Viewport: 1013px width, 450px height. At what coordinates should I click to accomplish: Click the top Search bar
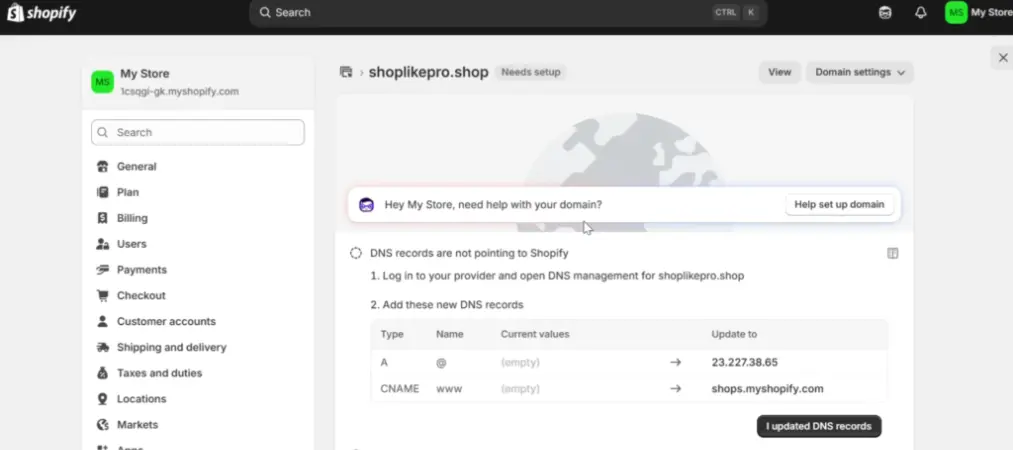[508, 12]
